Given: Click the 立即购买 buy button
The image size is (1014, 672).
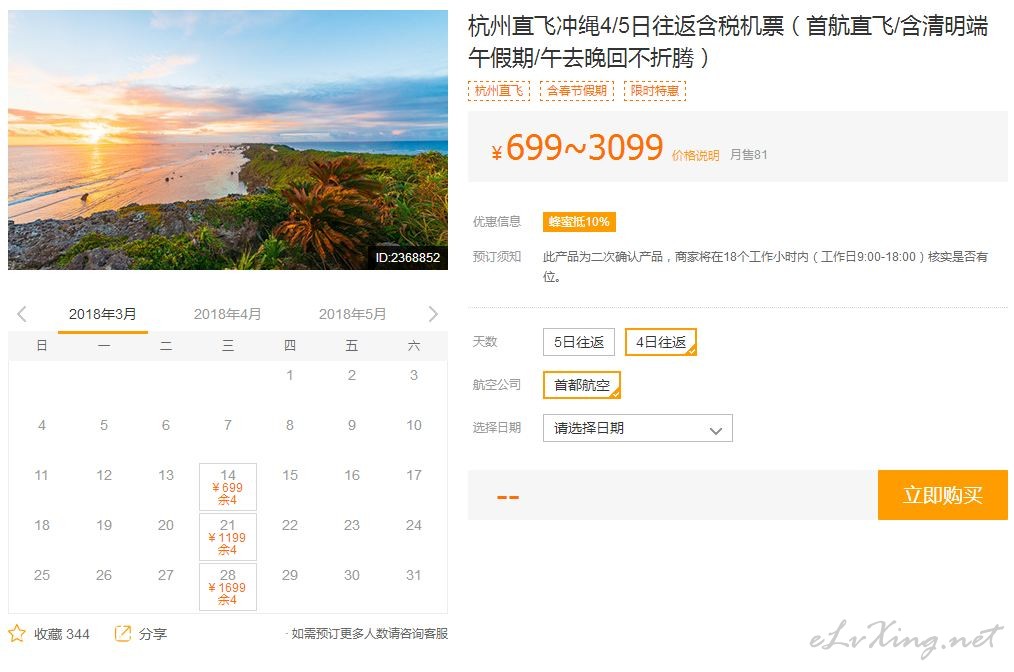Looking at the screenshot, I should click(x=943, y=495).
